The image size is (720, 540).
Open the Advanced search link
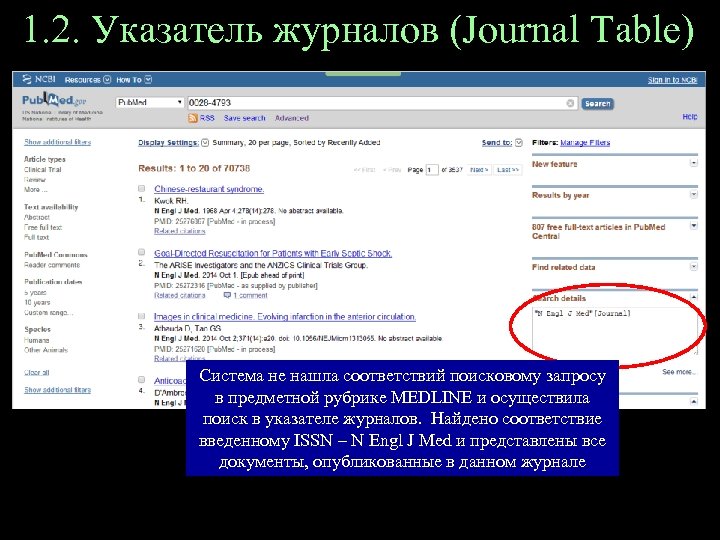[x=292, y=118]
